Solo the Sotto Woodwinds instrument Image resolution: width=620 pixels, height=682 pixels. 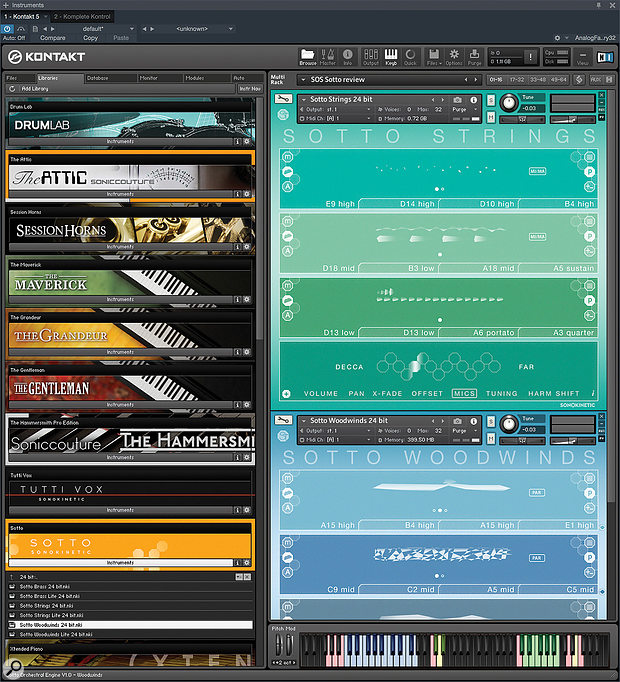(x=491, y=421)
